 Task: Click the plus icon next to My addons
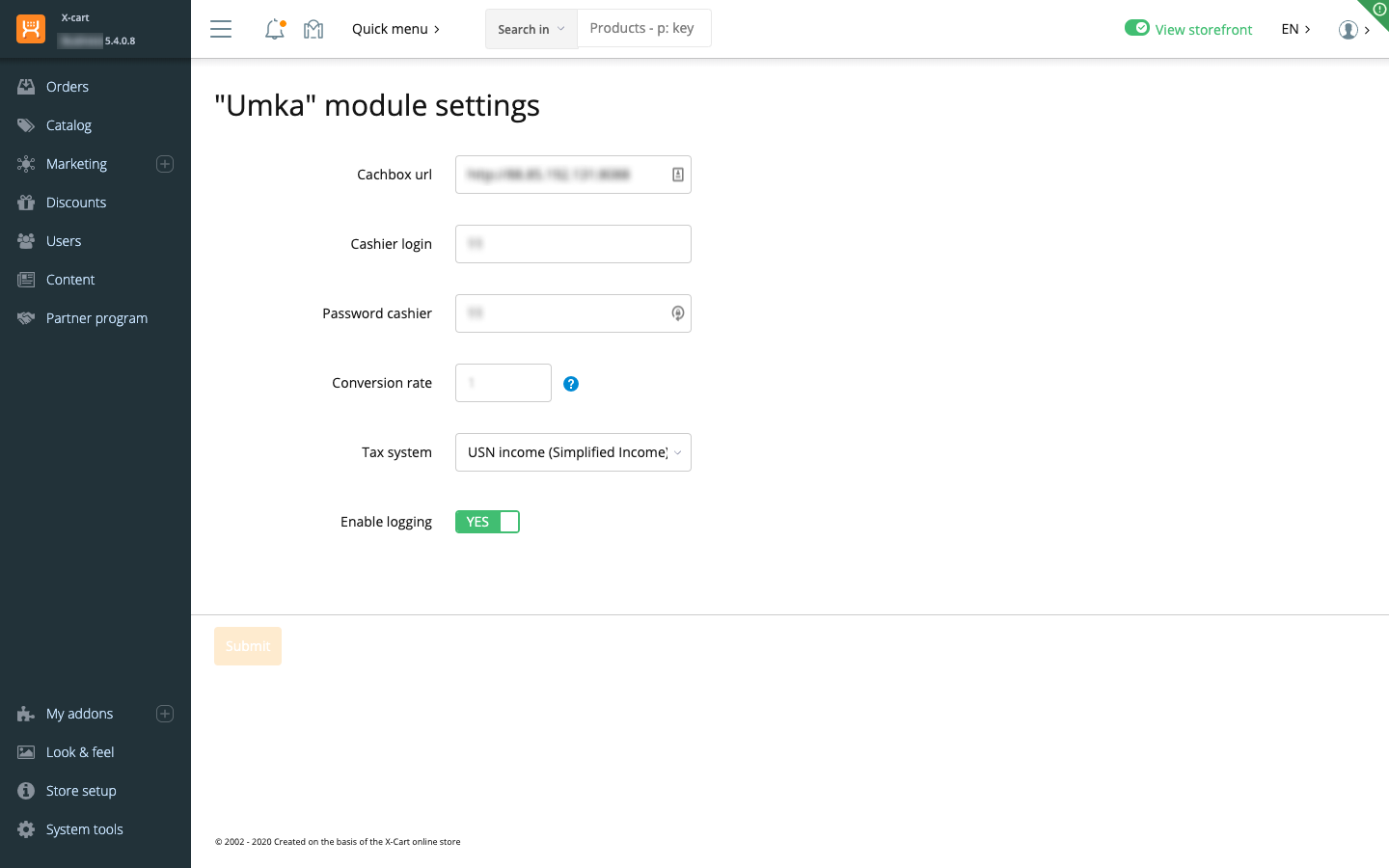[165, 714]
